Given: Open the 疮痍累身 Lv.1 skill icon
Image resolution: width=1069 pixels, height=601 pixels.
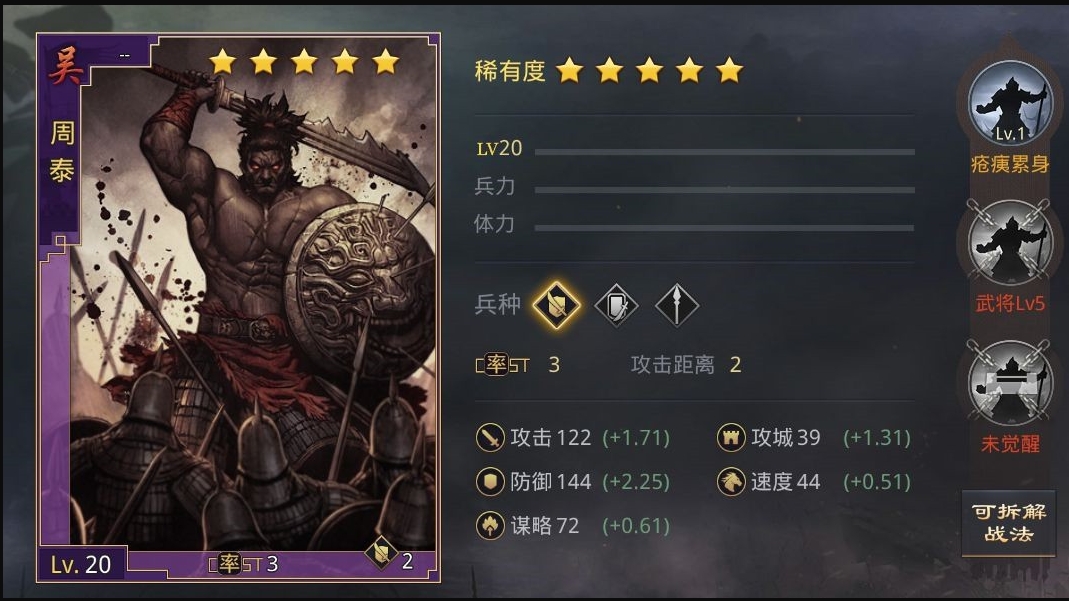Looking at the screenshot, I should tap(1010, 102).
